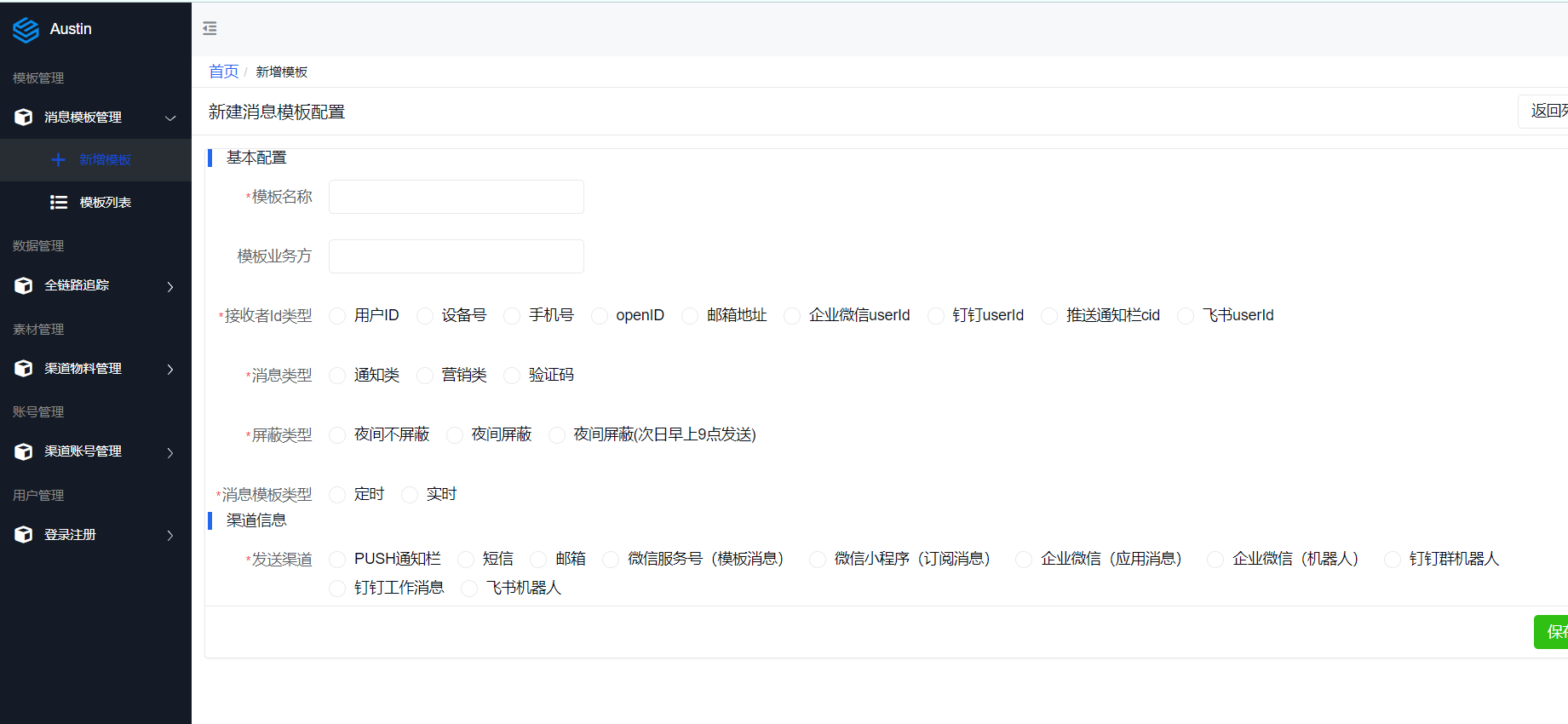The width and height of the screenshot is (1568, 724).
Task: Select the 渠道账号管理 menu label
Action: point(83,451)
